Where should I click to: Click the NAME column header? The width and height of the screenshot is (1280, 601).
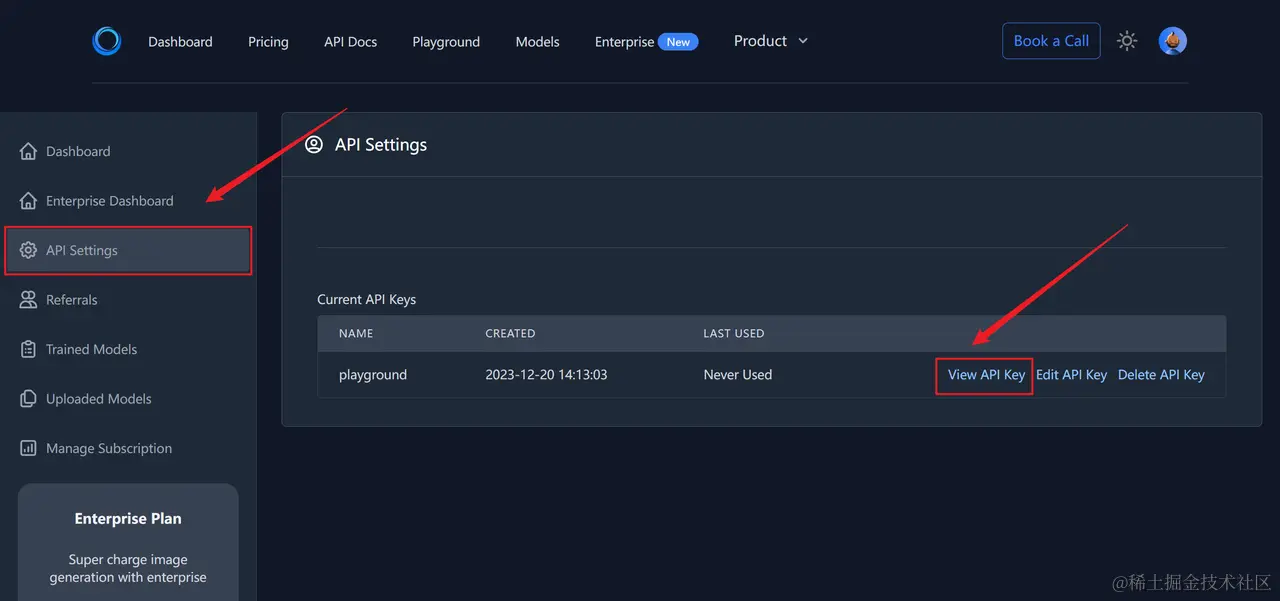[356, 333]
